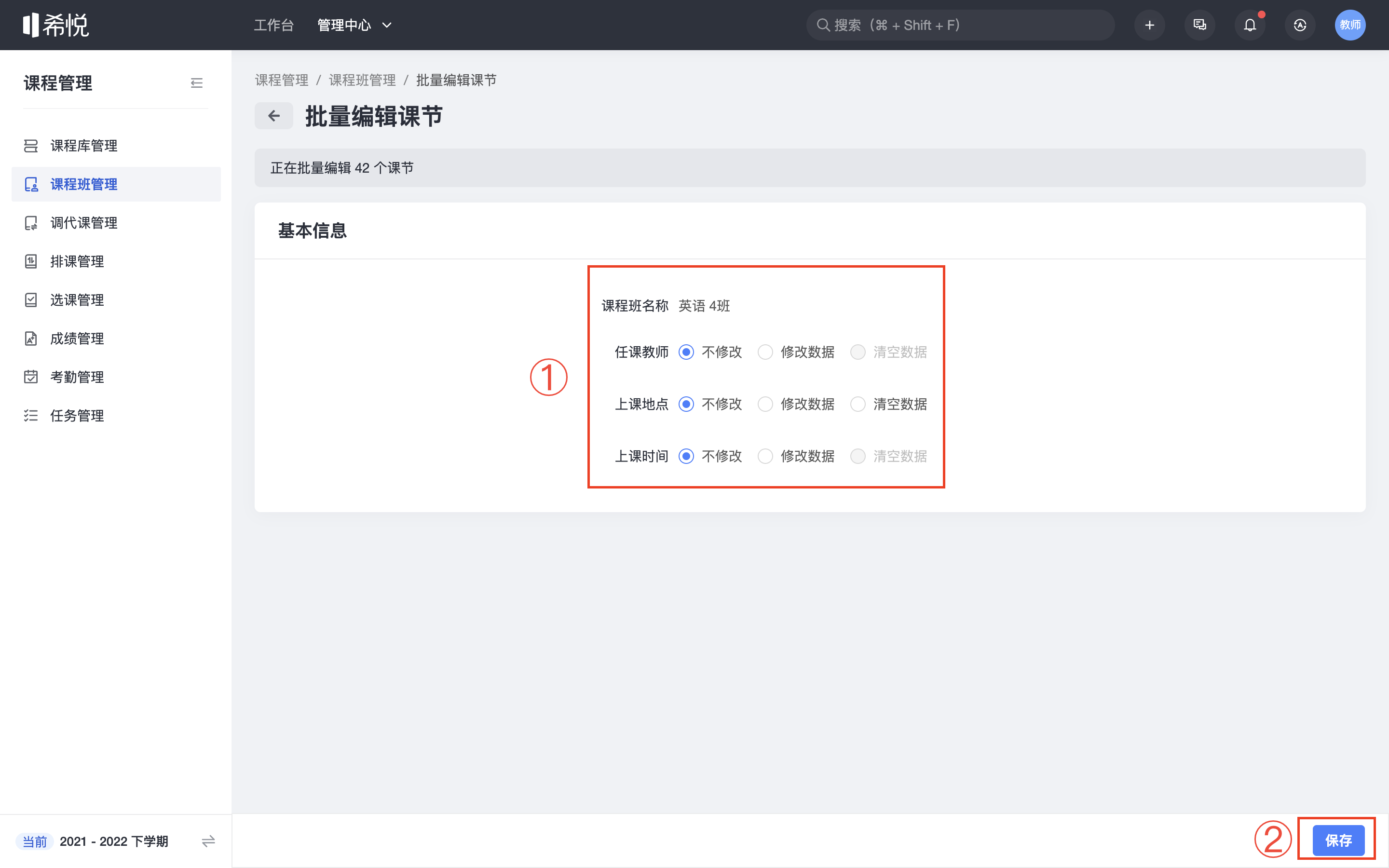Click the 批量编辑课节 breadcrumb item

coord(456,81)
